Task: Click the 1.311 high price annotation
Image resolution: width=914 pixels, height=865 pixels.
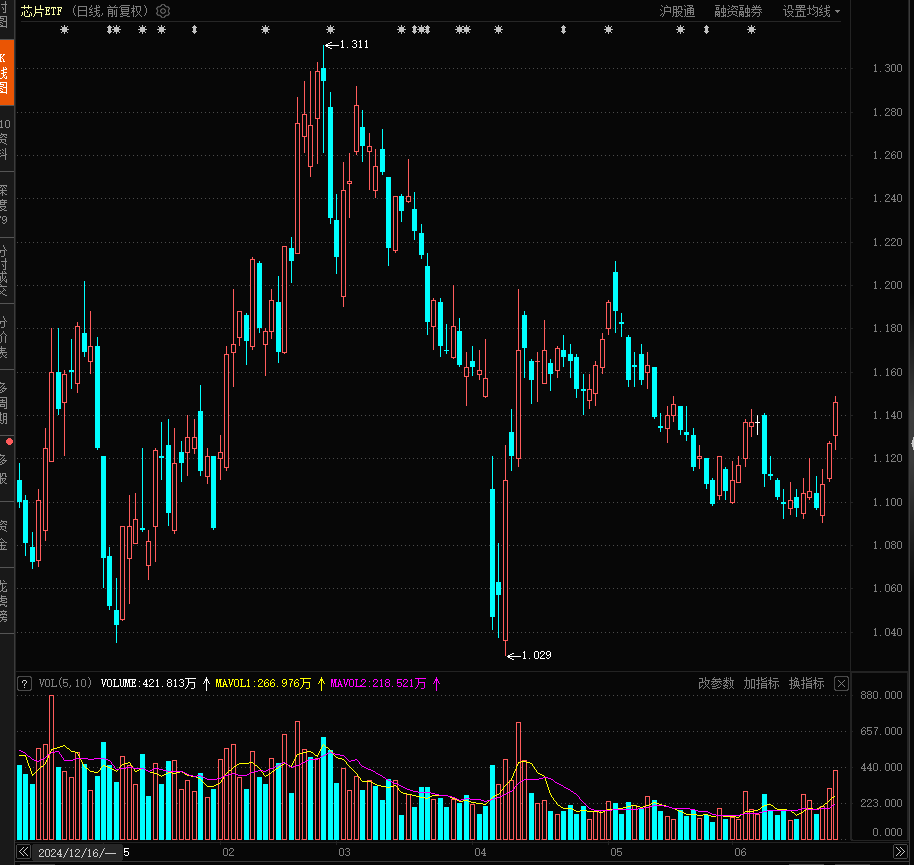Action: (x=354, y=44)
